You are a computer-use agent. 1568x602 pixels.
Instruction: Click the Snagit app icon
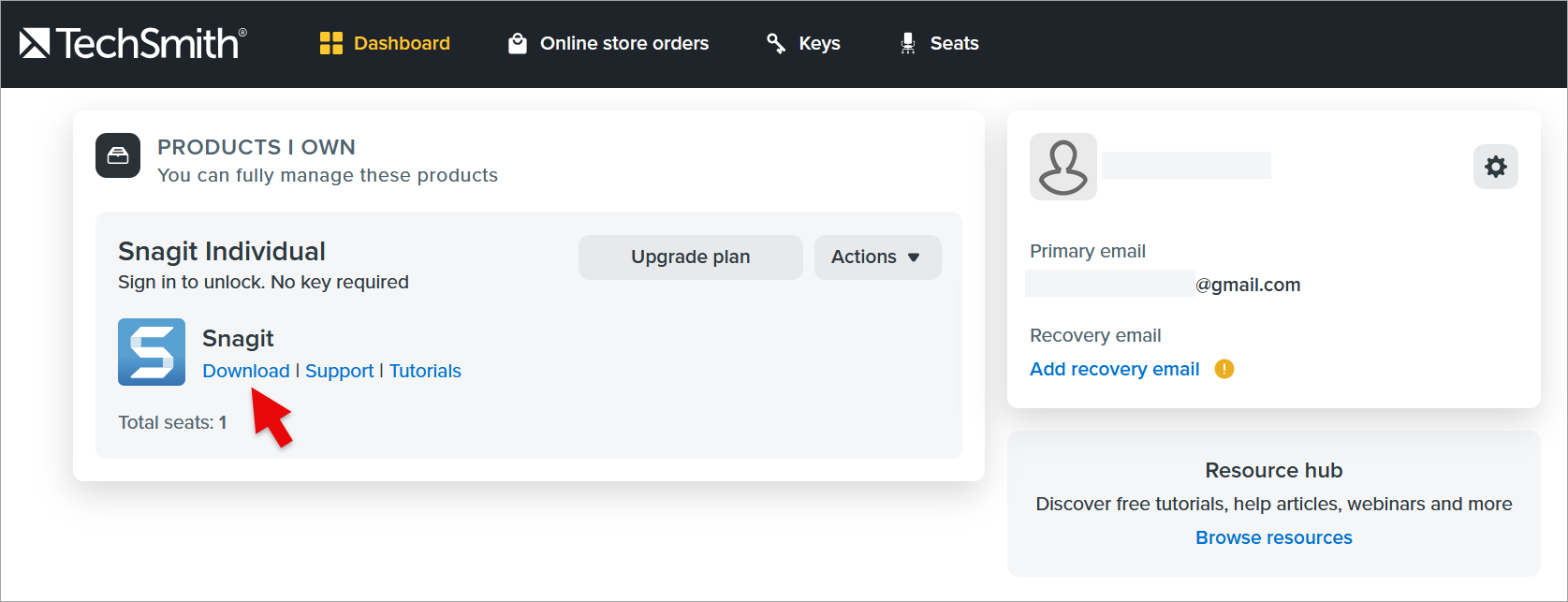coord(152,352)
